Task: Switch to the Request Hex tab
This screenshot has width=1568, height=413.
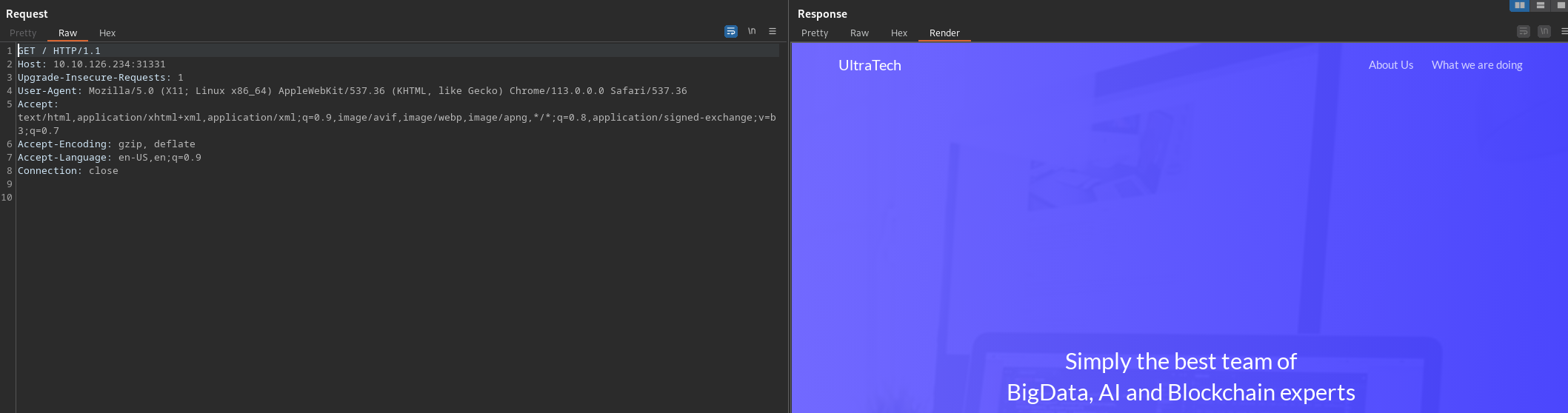Action: 107,33
